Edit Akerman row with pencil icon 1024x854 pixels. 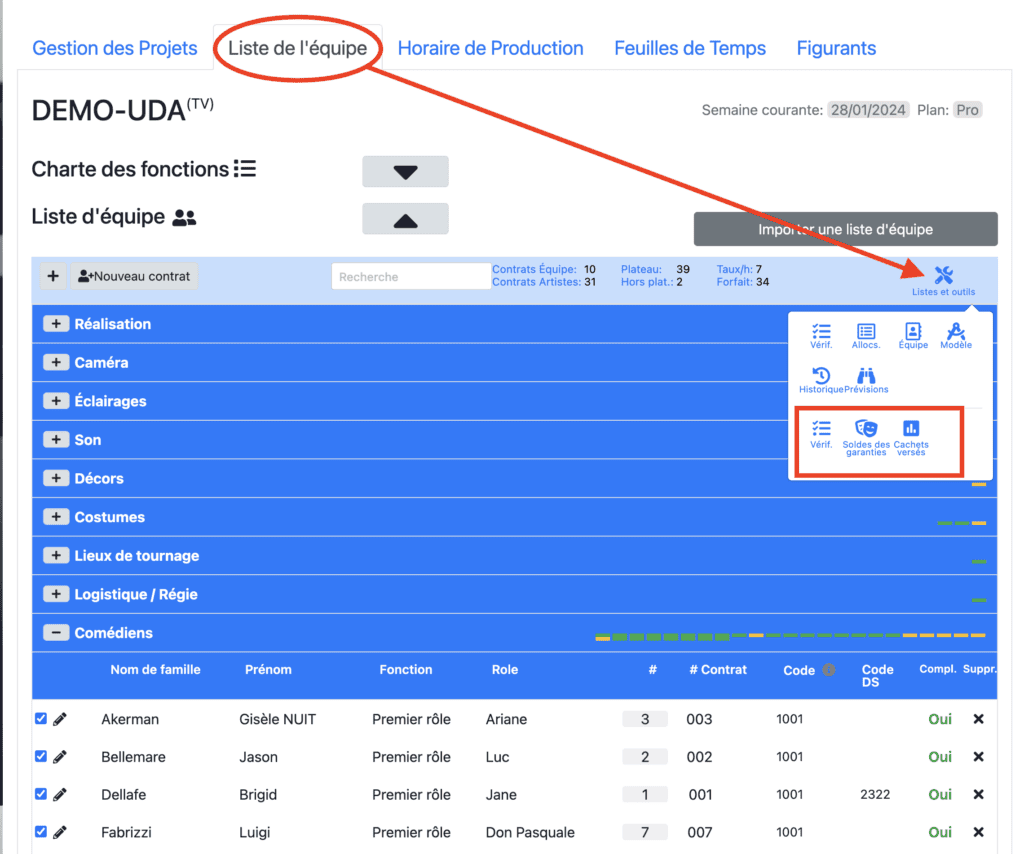(60, 719)
